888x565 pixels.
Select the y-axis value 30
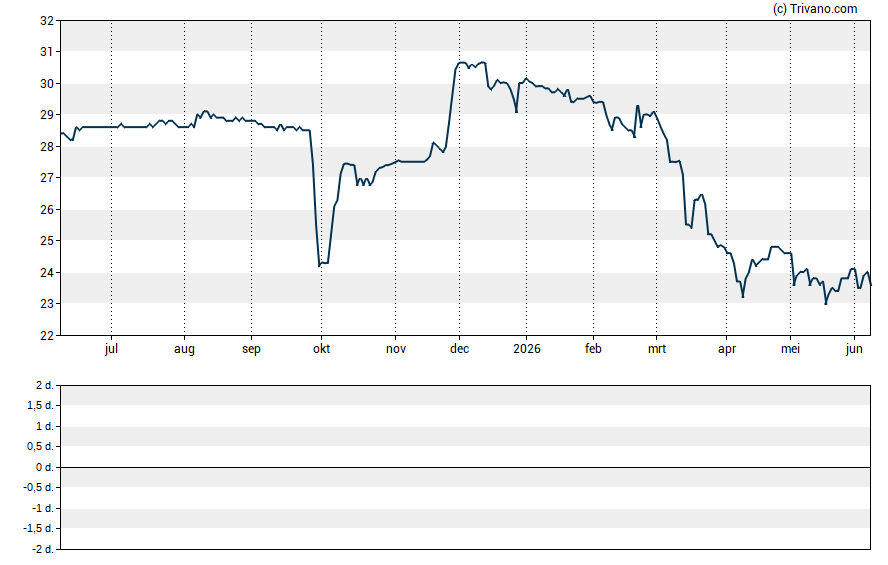[x=47, y=84]
